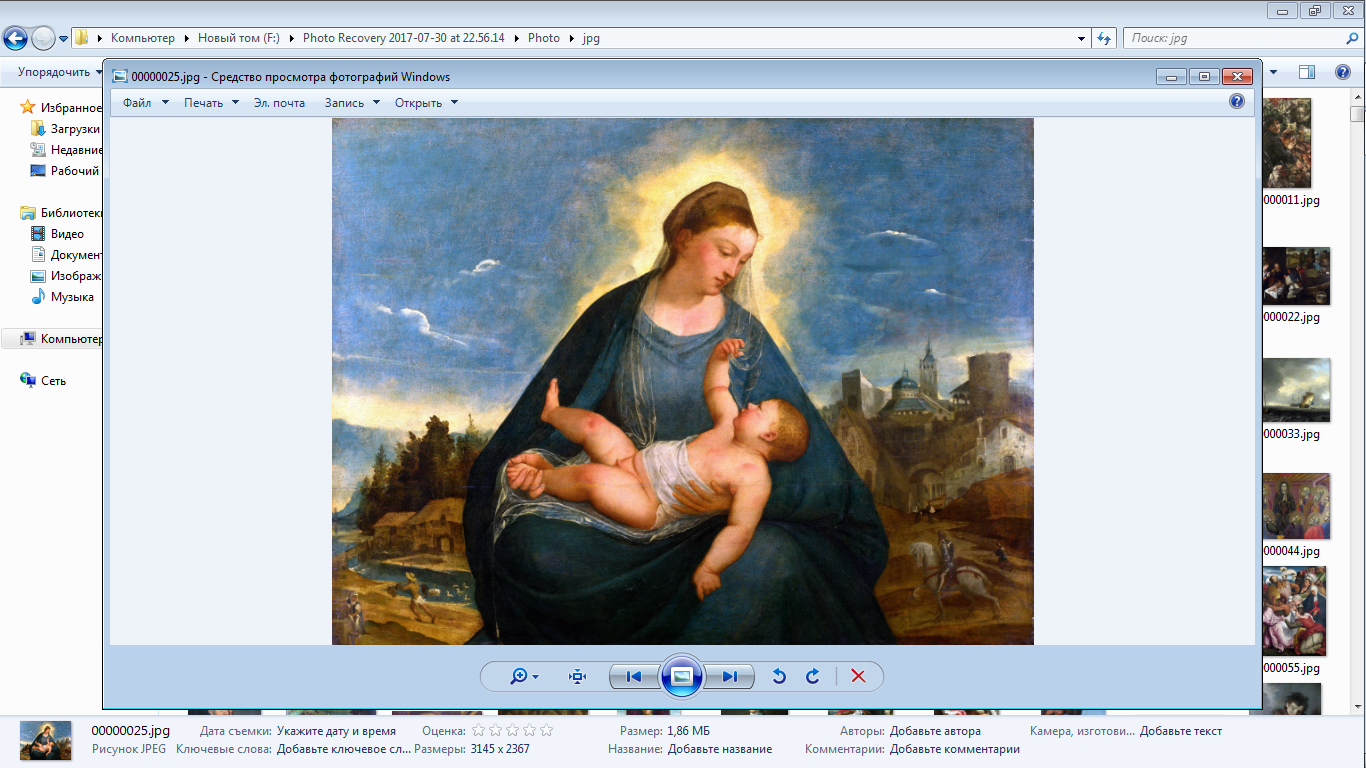1366x768 pixels.
Task: Refresh the Explorer folder view
Action: 1104,39
